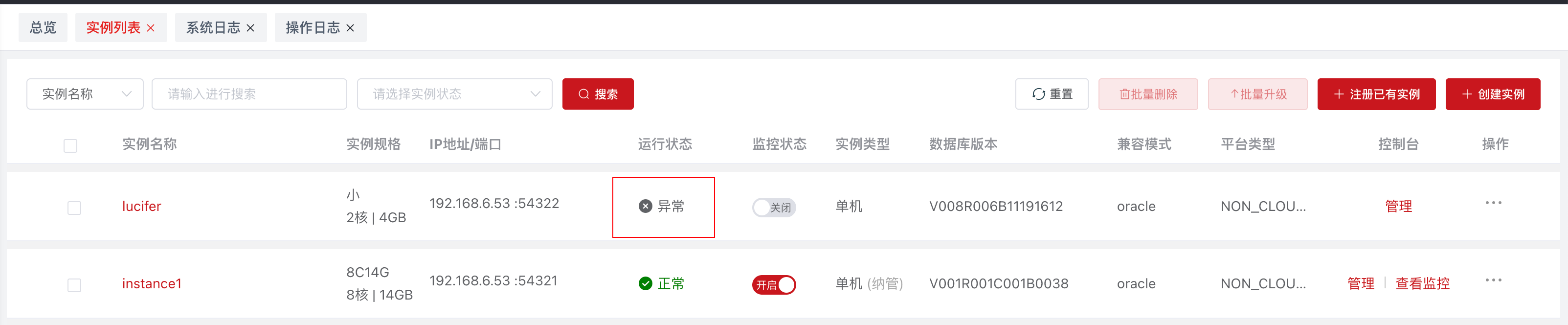Click the 异常 error status icon for lucifer

pyautogui.click(x=645, y=207)
